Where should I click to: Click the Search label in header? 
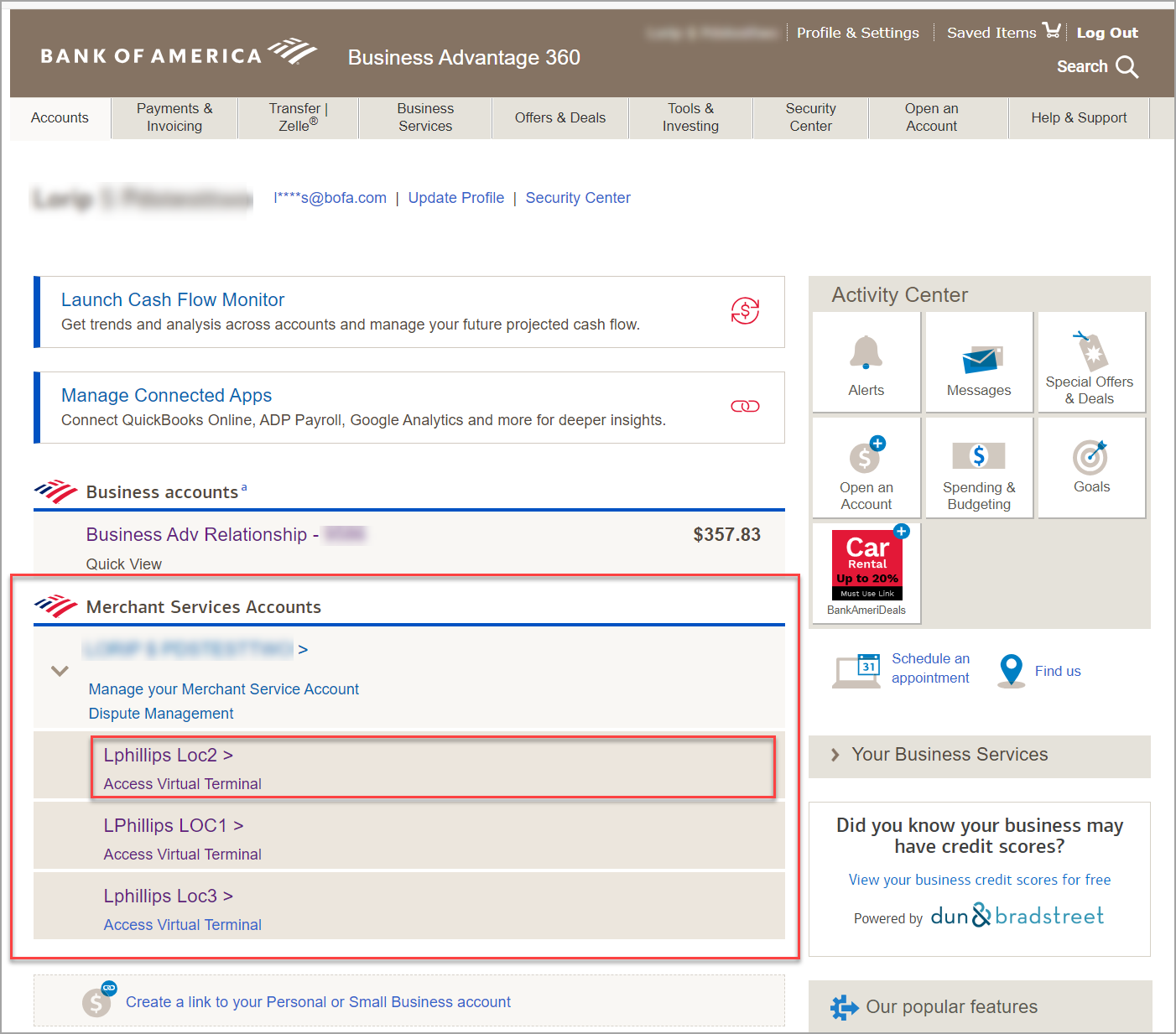click(1082, 66)
